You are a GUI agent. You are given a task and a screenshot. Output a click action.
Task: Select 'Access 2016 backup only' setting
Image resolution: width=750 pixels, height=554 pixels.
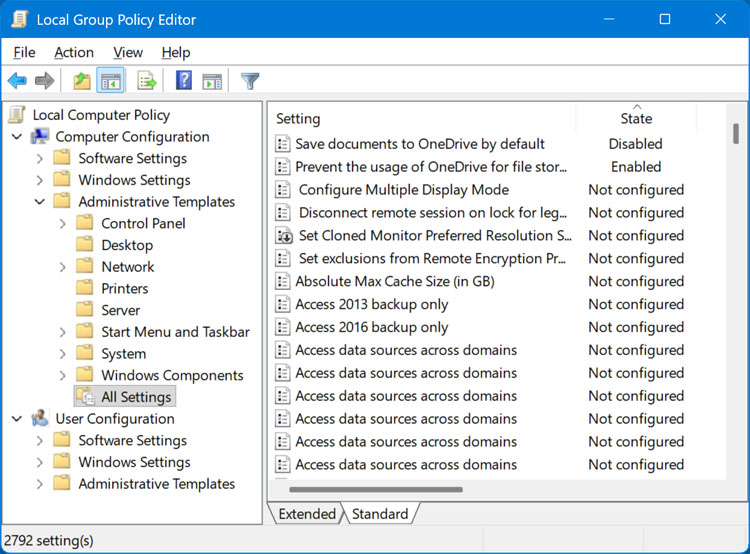coord(372,327)
